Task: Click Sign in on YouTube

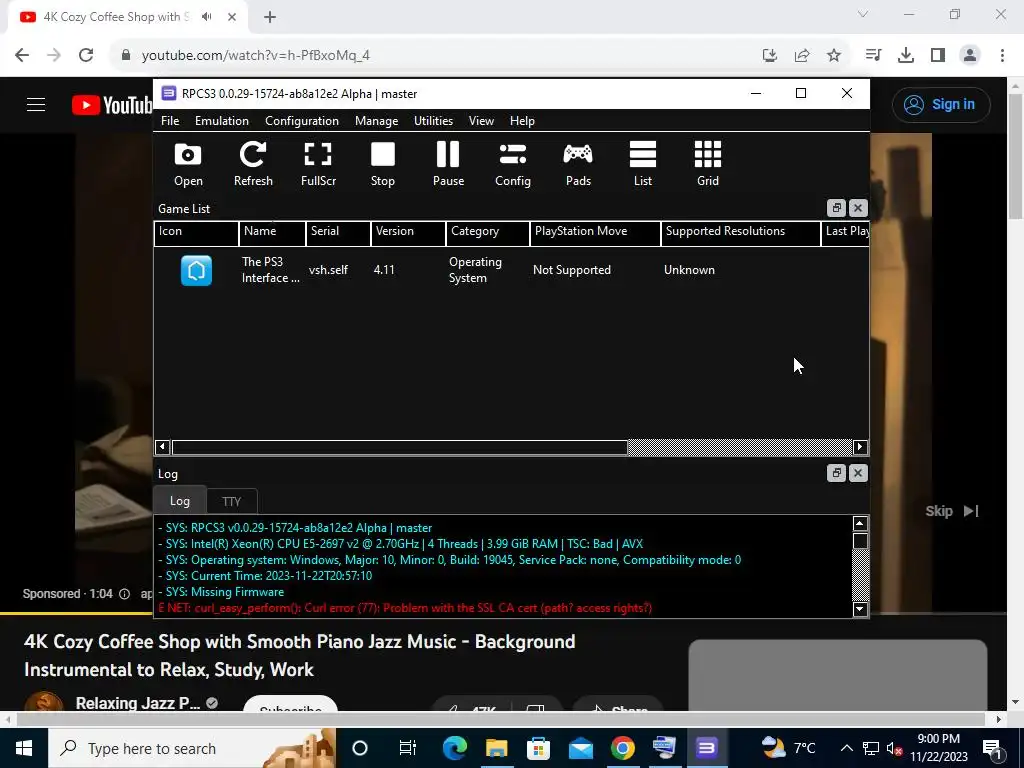Action: tap(941, 104)
